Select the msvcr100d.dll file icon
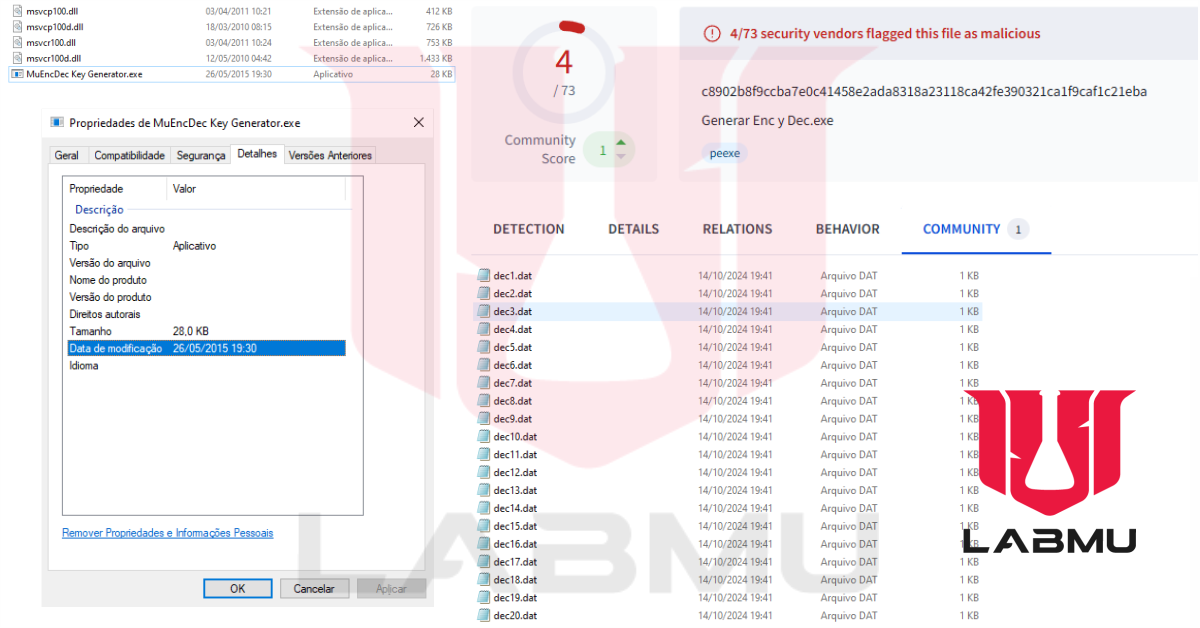This screenshot has width=1200, height=628. point(17,58)
